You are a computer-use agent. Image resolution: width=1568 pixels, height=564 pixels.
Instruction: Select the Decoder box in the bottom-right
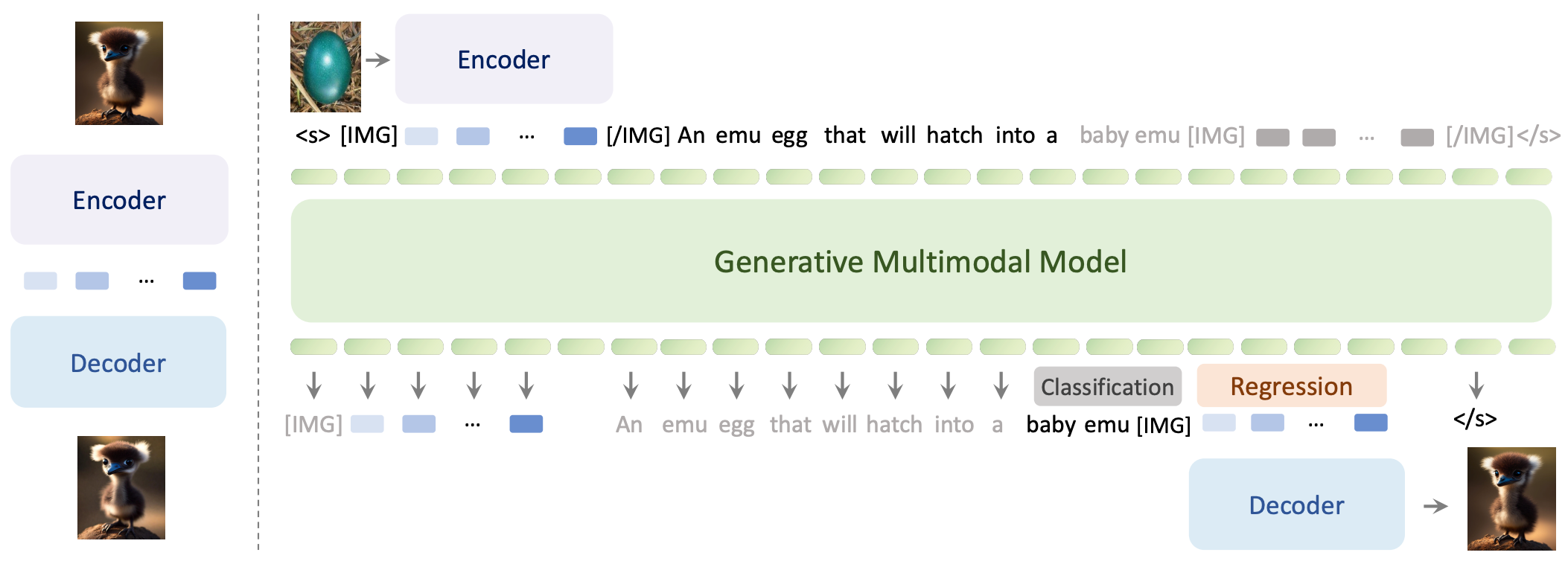1296,505
